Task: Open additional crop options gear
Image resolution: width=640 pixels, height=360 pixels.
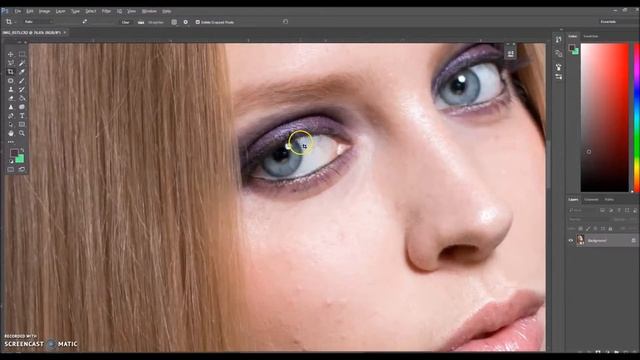Action: pyautogui.click(x=186, y=22)
